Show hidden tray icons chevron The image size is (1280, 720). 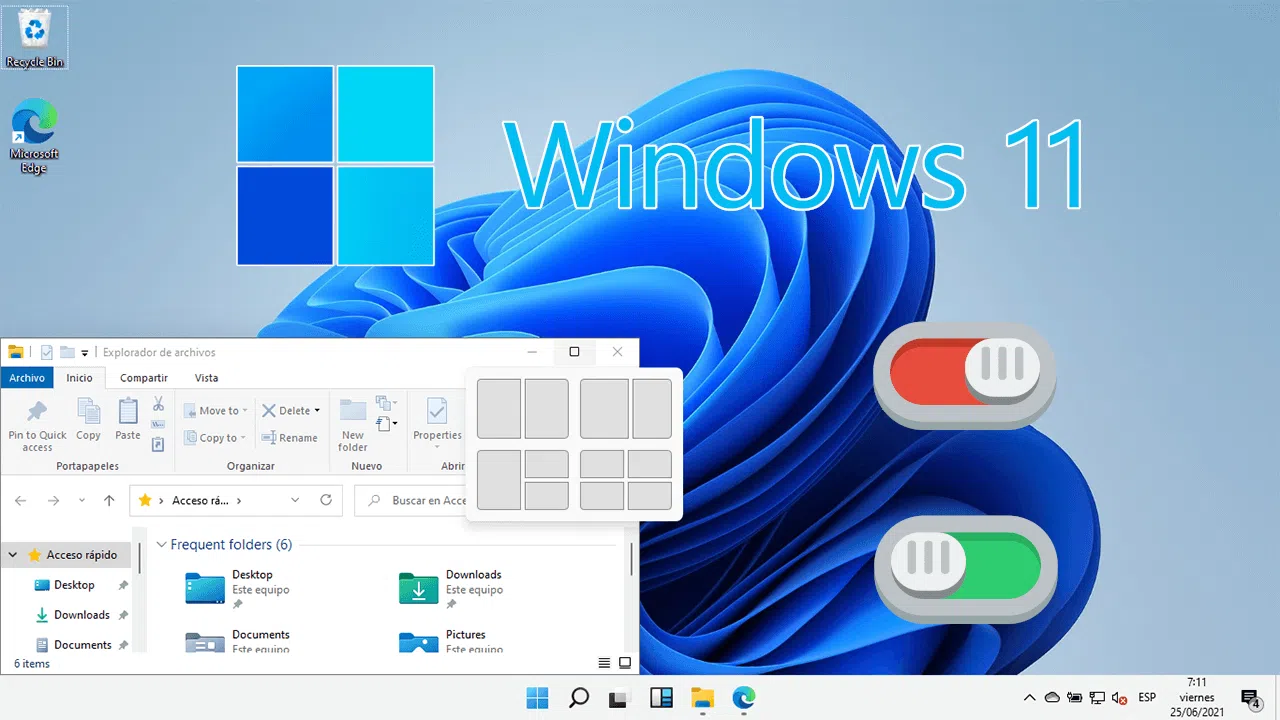tap(1029, 698)
